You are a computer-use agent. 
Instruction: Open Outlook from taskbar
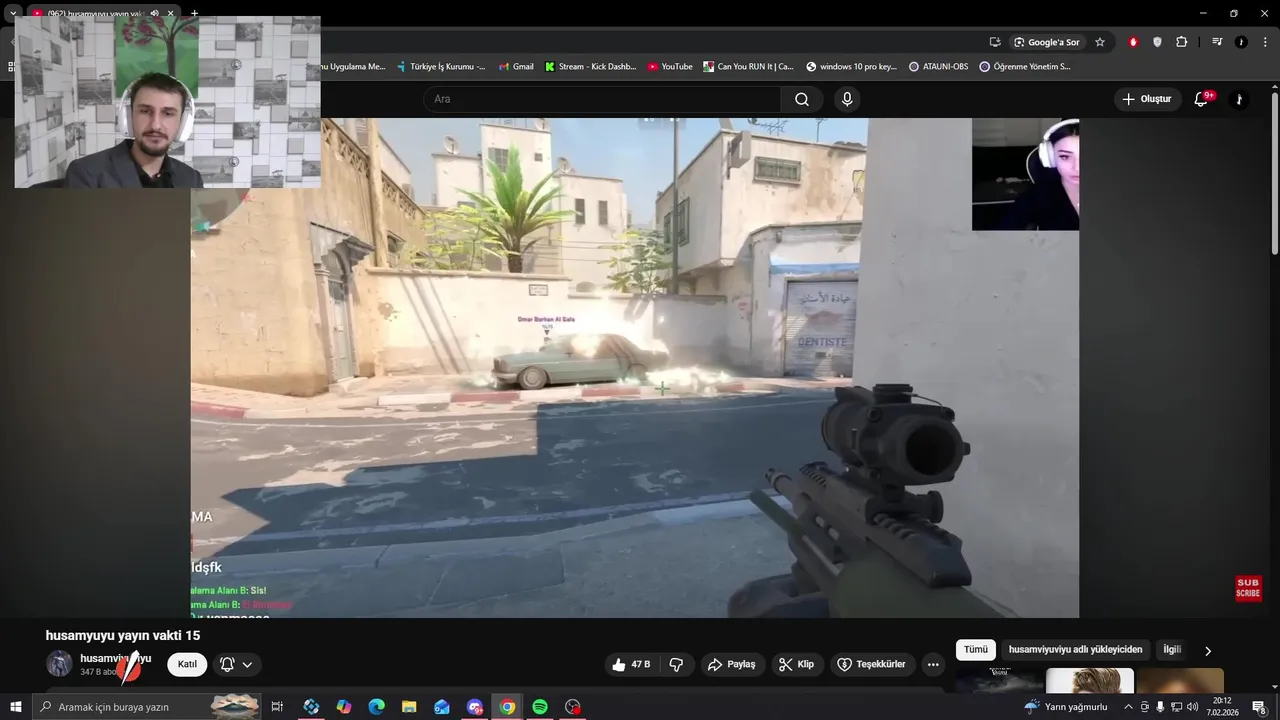[442, 707]
